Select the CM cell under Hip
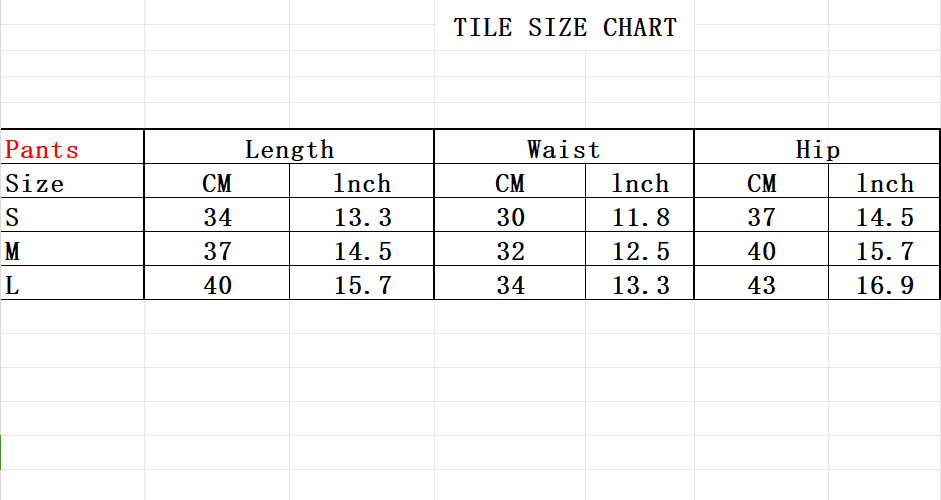 (x=762, y=181)
